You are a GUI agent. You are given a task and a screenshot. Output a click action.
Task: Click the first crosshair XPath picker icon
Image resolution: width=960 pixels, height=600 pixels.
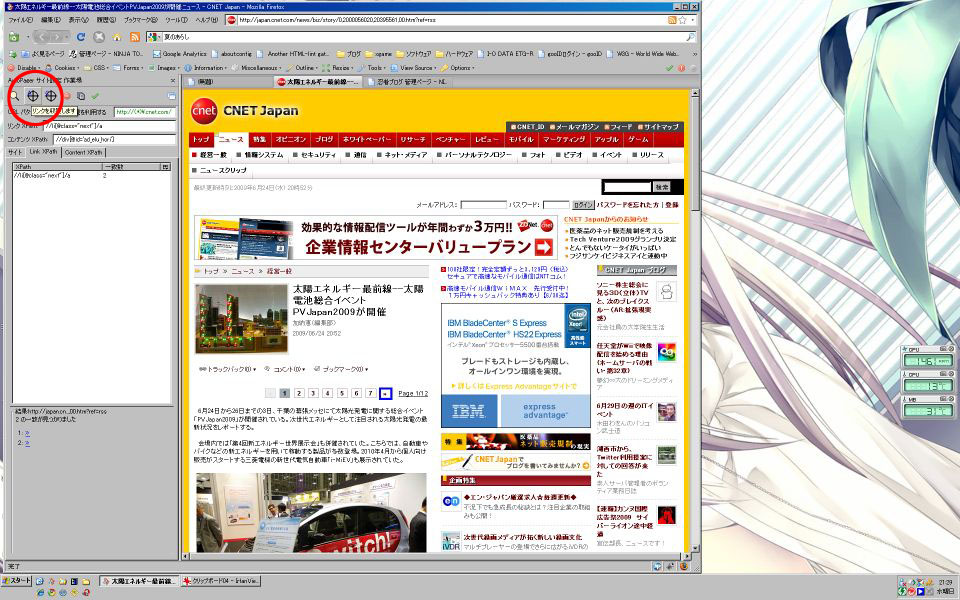[33, 96]
